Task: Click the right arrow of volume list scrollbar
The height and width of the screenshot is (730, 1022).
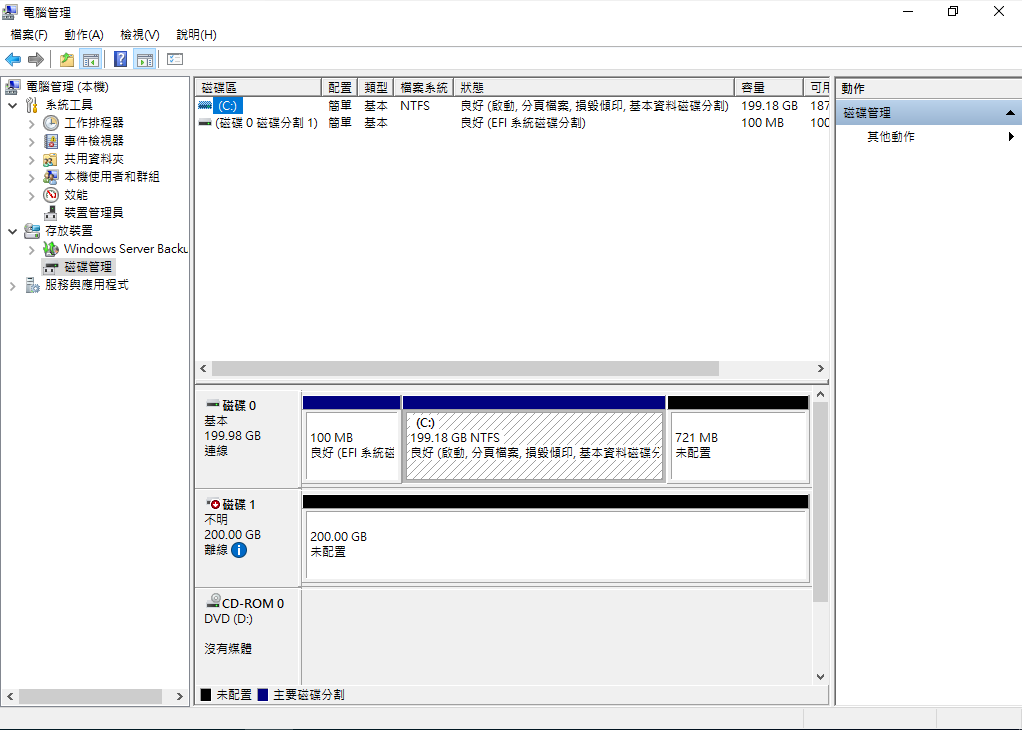Action: pos(821,369)
